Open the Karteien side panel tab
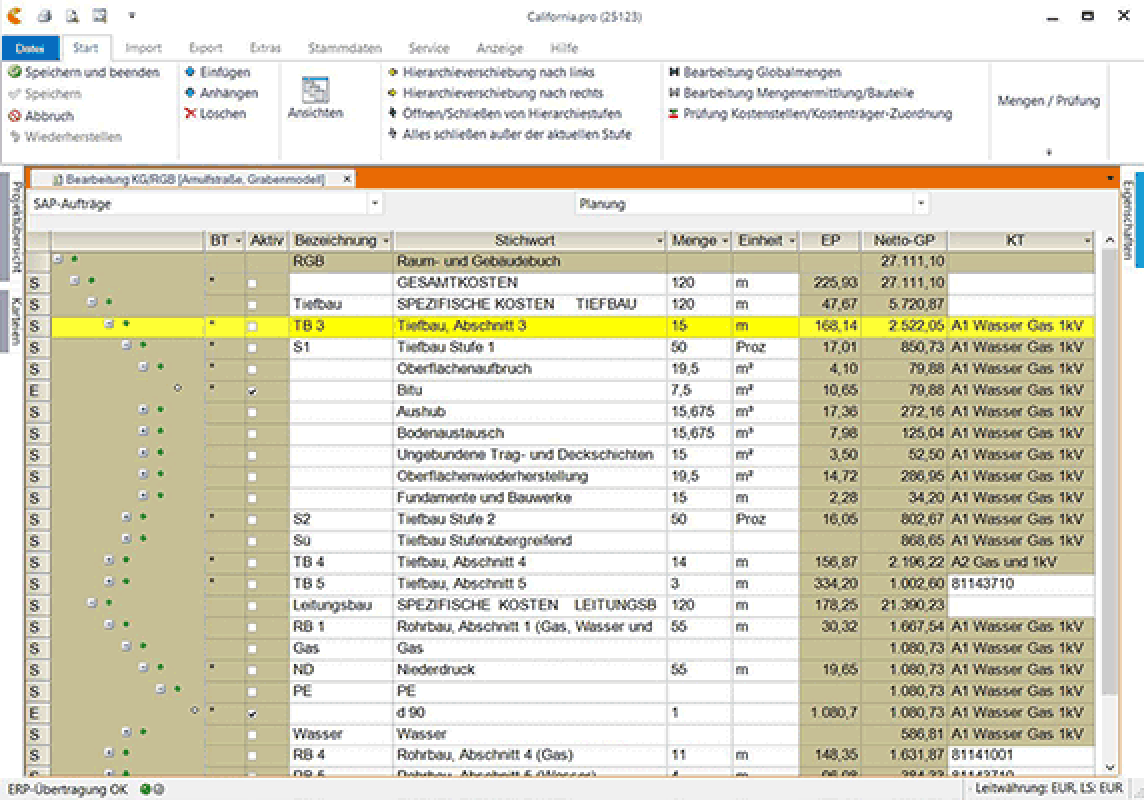 15,321
